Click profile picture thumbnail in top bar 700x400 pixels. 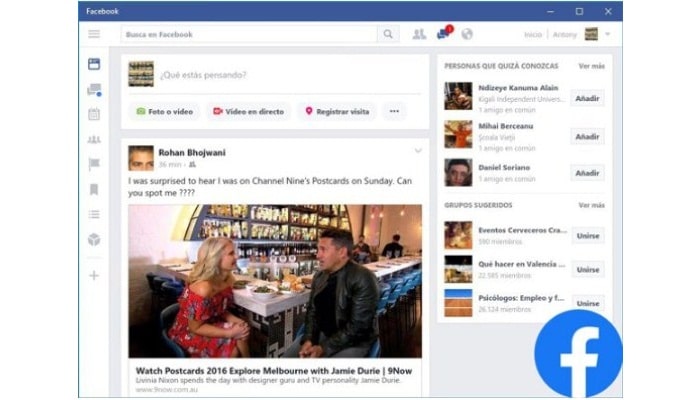592,34
